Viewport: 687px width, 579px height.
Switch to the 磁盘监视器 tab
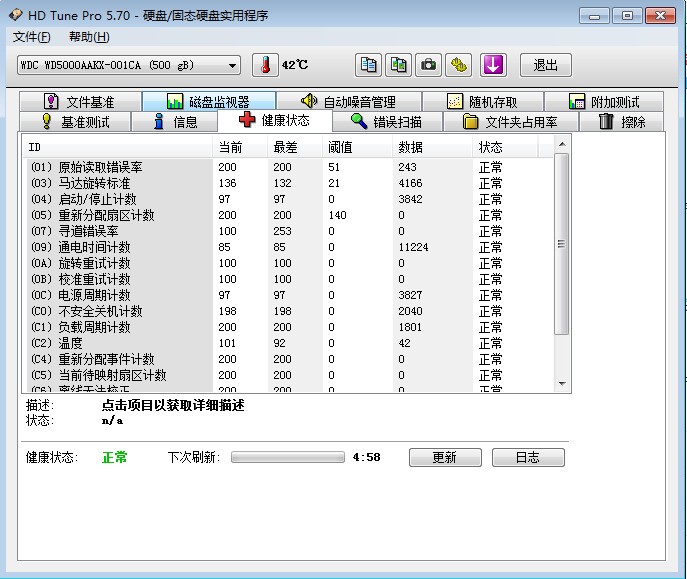(209, 102)
